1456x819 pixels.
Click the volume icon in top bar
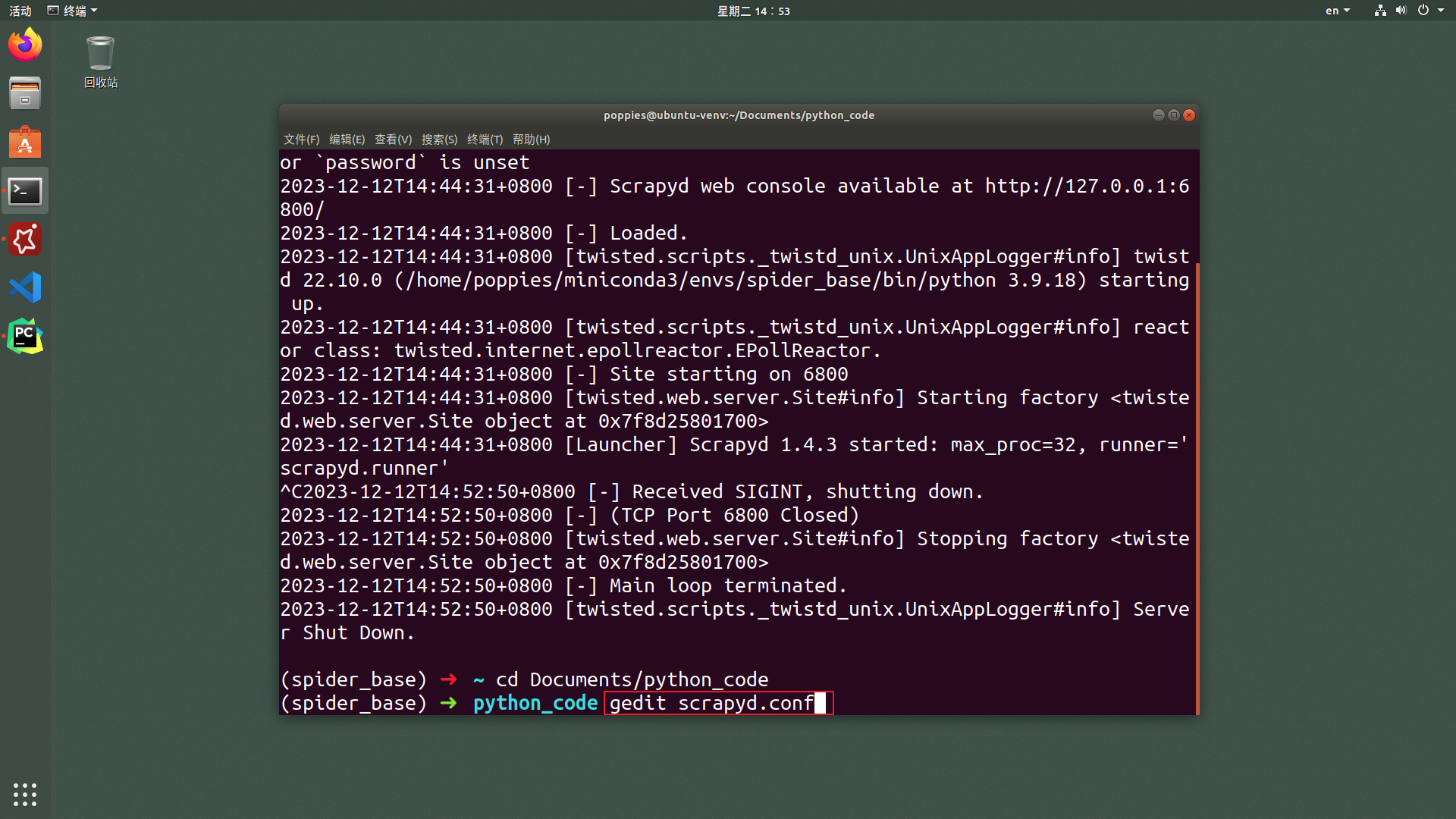pos(1401,11)
